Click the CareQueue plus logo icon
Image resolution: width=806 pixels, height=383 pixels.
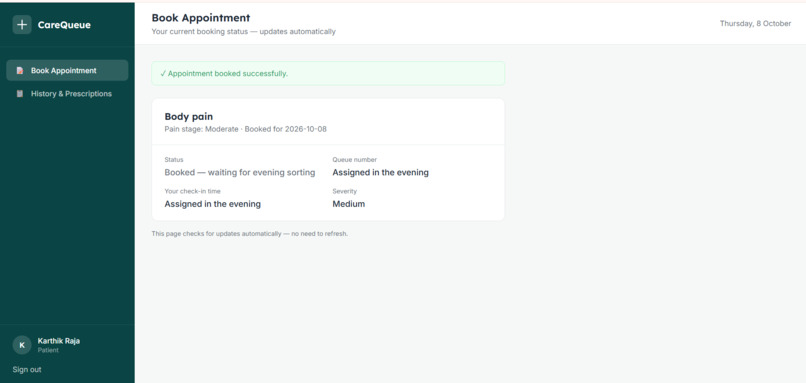(22, 25)
